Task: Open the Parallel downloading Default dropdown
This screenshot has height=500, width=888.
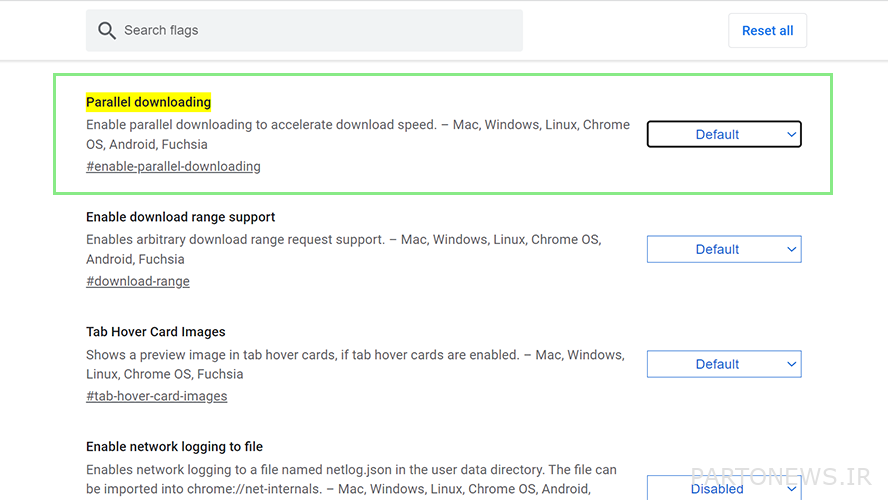Action: (x=724, y=134)
